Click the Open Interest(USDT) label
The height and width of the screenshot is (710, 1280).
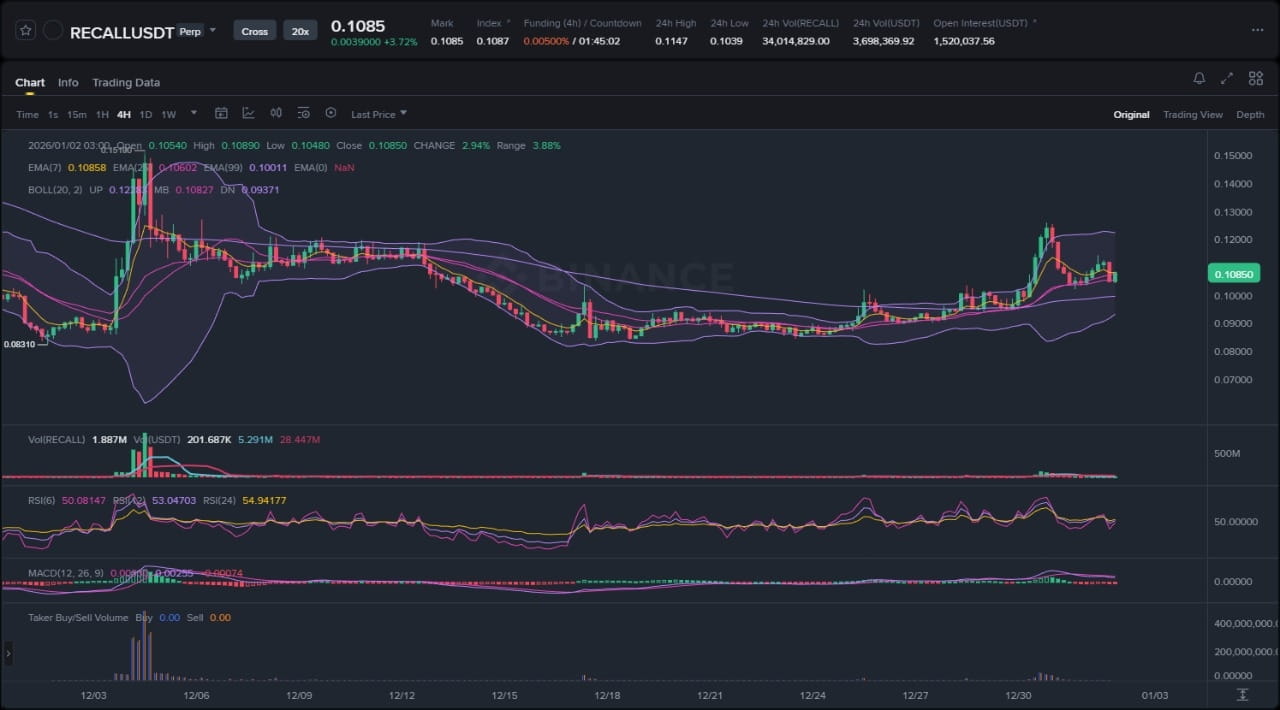tap(981, 23)
